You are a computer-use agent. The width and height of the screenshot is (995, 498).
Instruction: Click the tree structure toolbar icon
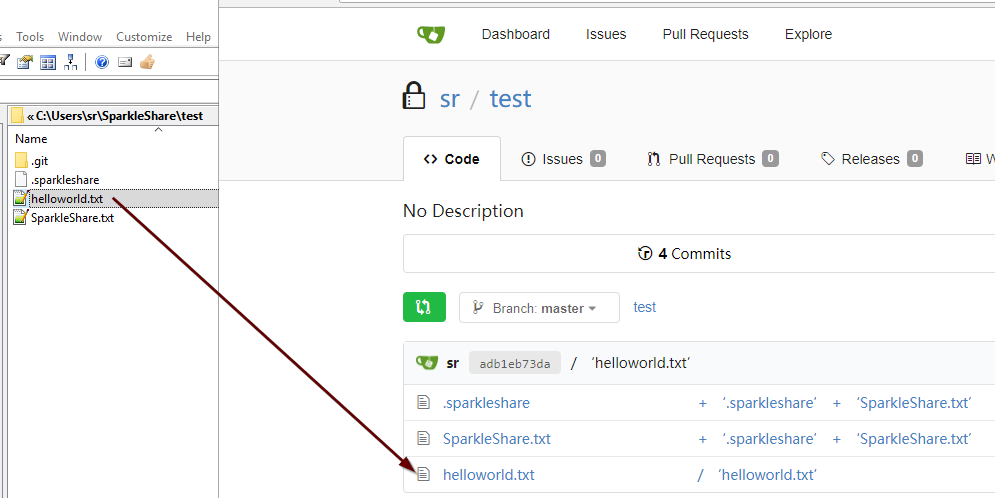71,62
